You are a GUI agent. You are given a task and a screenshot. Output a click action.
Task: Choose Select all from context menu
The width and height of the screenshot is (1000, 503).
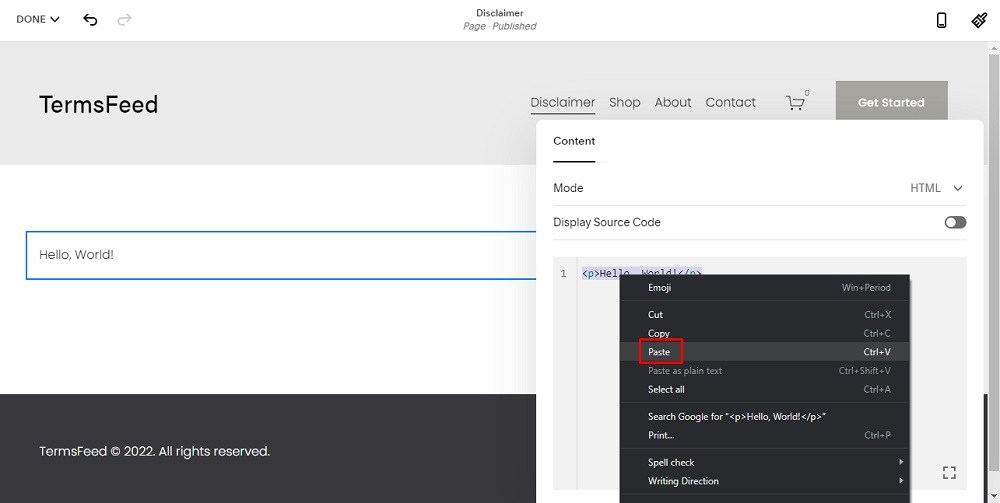point(764,389)
